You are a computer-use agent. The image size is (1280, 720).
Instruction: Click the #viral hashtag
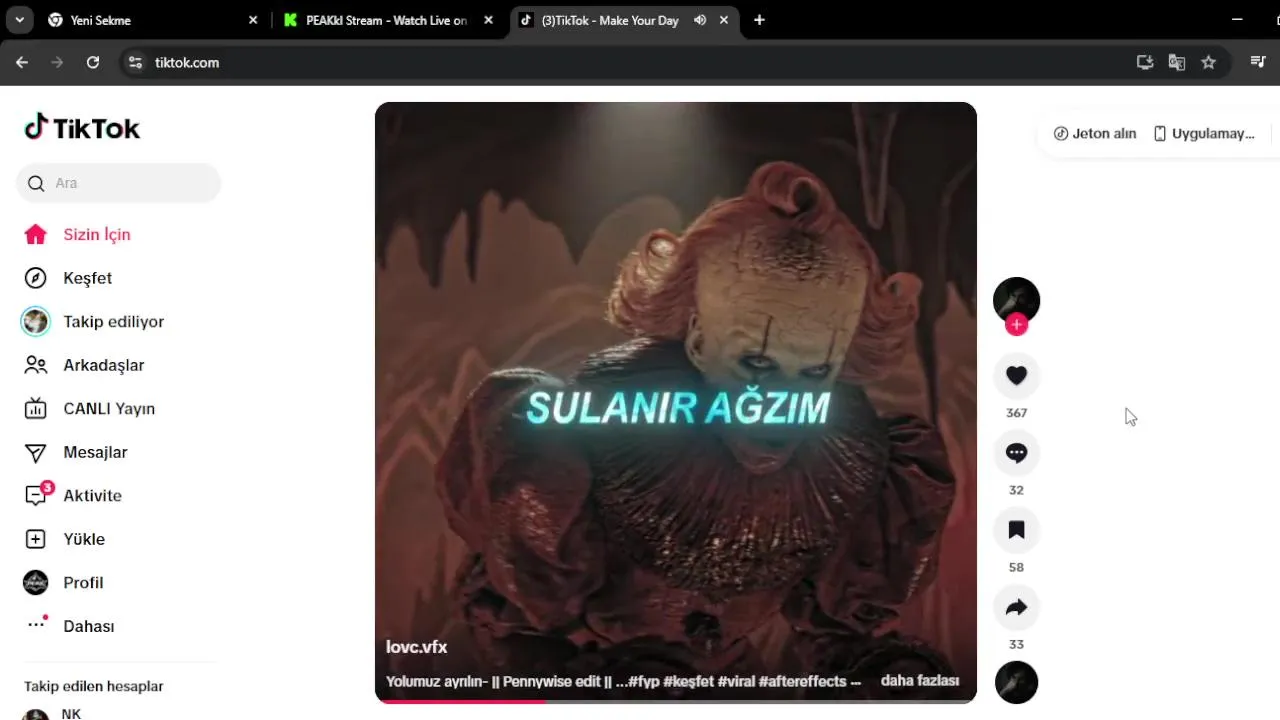pyautogui.click(x=737, y=681)
